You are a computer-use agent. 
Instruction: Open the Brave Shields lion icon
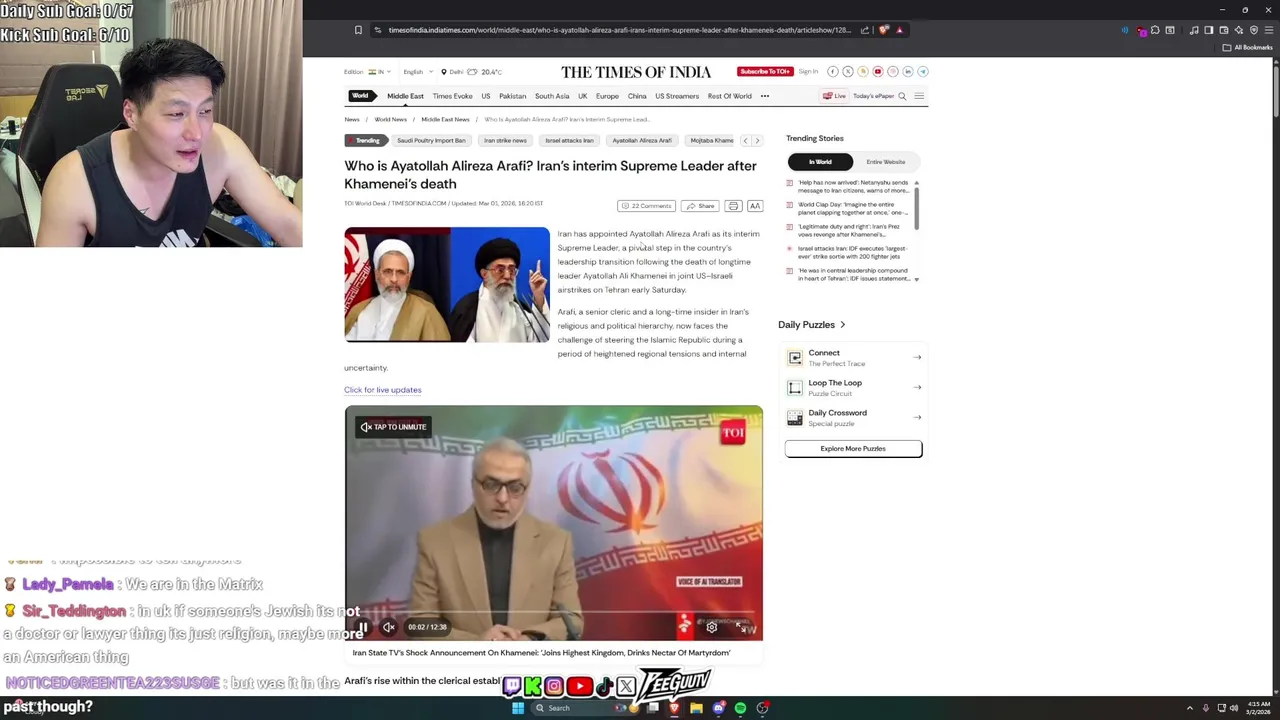884,30
